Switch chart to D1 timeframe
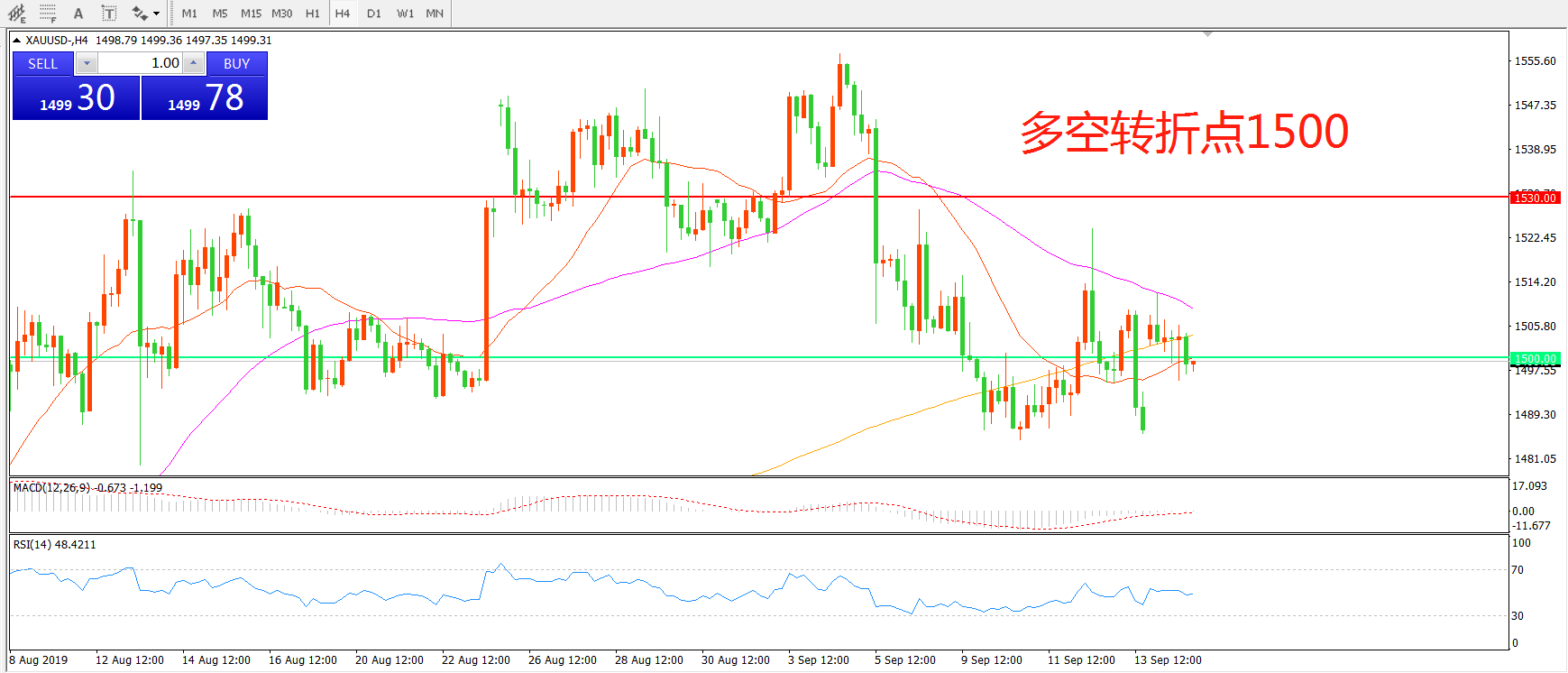Image resolution: width=1568 pixels, height=673 pixels. 374,14
